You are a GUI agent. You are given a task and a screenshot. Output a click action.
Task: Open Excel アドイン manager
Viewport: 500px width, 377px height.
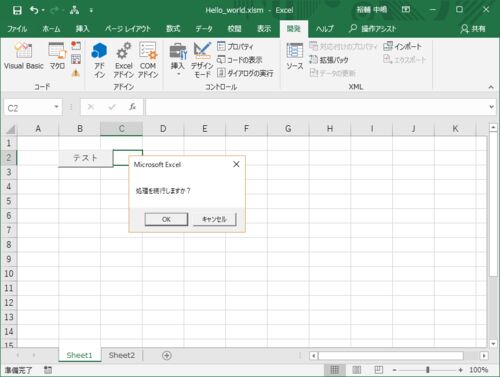click(124, 60)
